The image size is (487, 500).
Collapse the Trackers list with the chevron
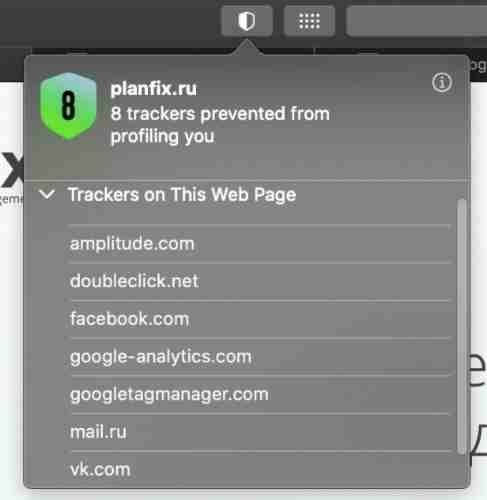[x=47, y=194]
